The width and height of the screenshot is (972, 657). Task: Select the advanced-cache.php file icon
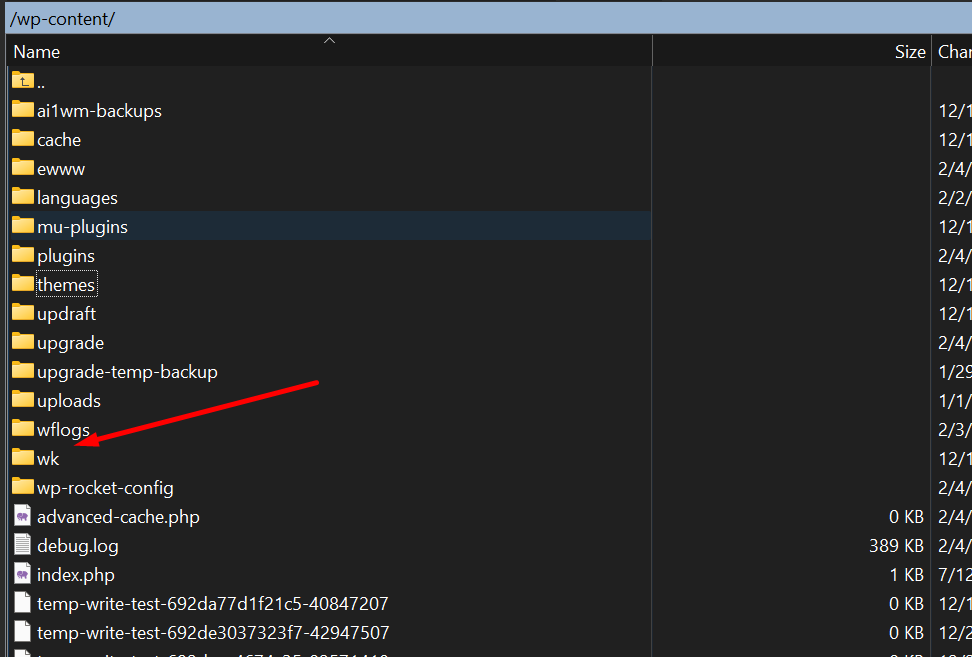click(23, 517)
